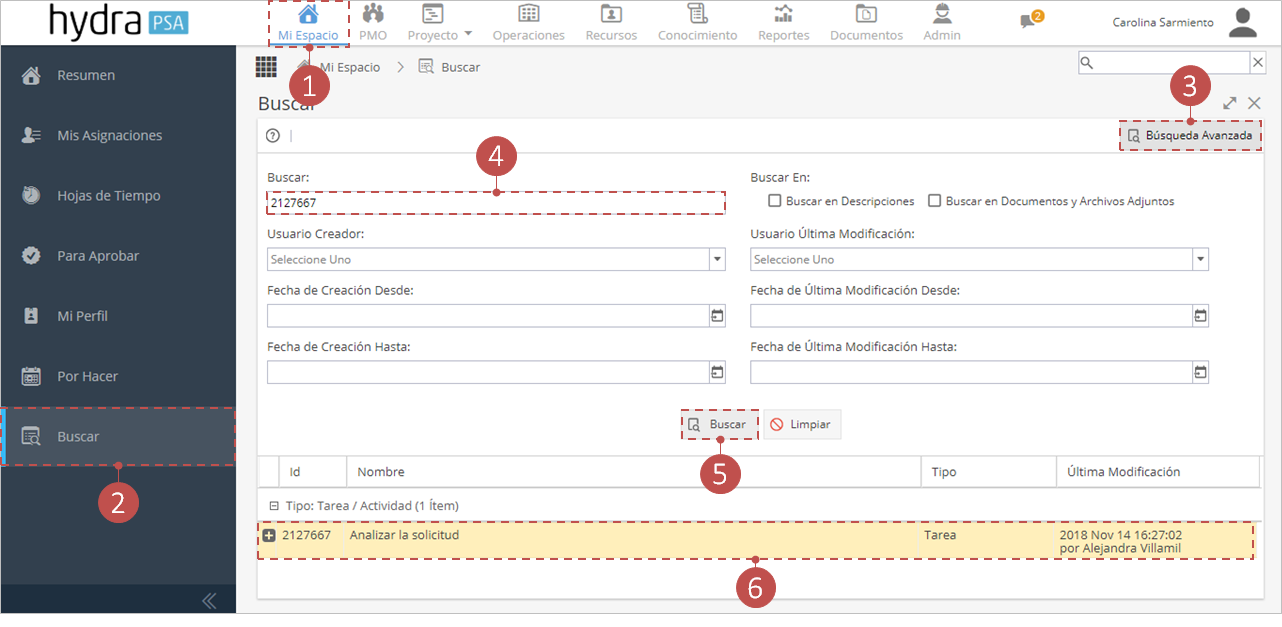Image resolution: width=1282 pixels, height=627 pixels.
Task: Open the Conocimiento module
Action: (x=696, y=22)
